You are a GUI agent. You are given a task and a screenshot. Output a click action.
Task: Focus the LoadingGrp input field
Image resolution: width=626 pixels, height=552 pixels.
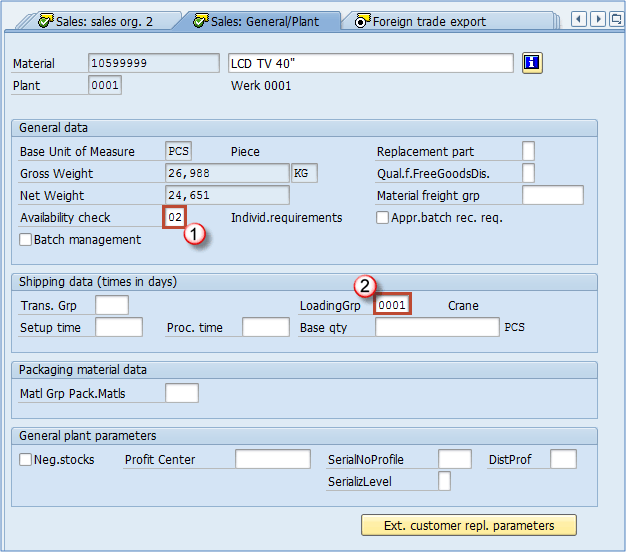[x=393, y=305]
